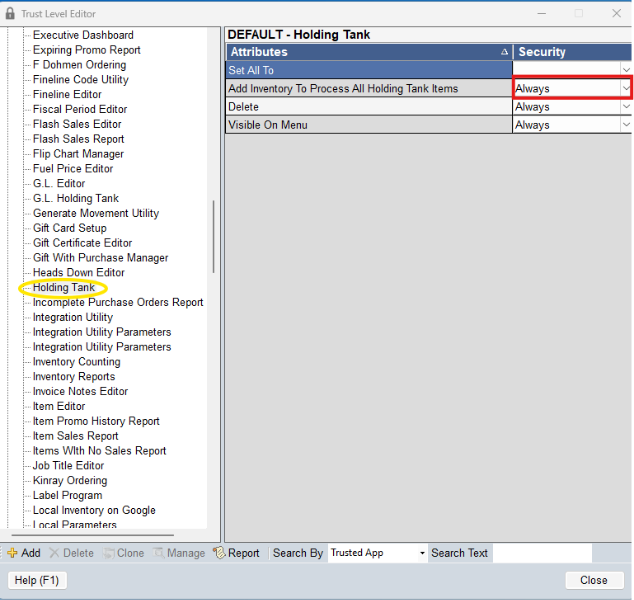Click the Report toolbar icon
The height and width of the screenshot is (600, 634).
click(219, 553)
